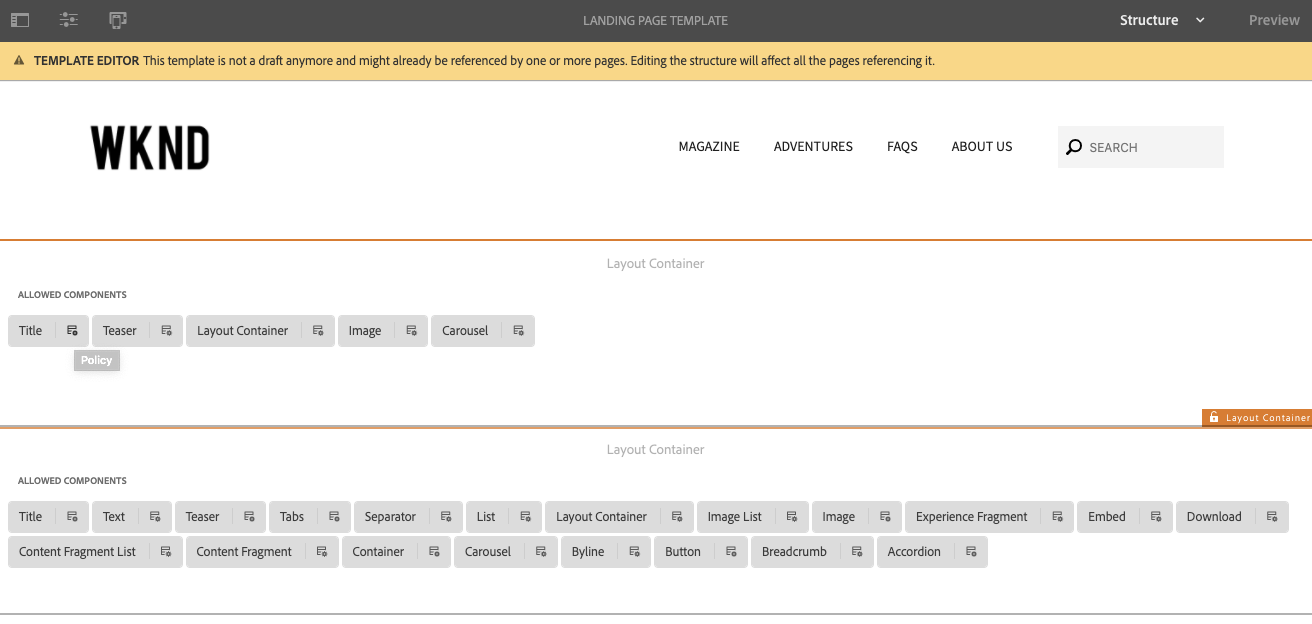The width and height of the screenshot is (1312, 624).
Task: Select the Download component label
Action: [1214, 517]
